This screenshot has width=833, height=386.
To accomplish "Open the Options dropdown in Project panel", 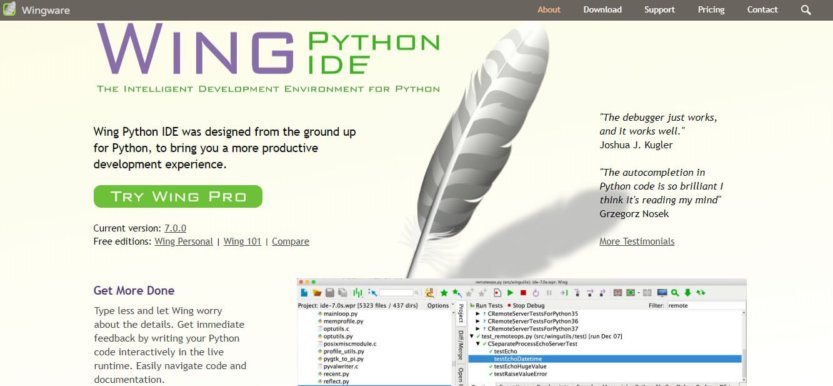I will point(440,306).
